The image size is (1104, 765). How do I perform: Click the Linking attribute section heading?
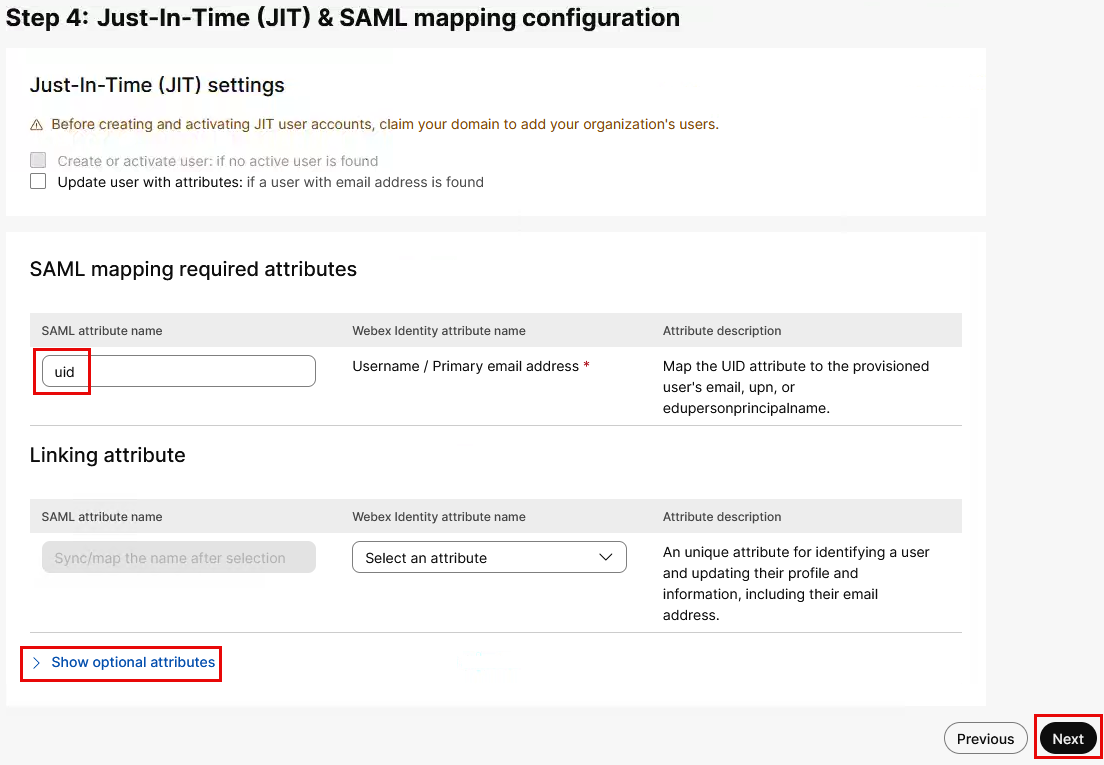108,455
